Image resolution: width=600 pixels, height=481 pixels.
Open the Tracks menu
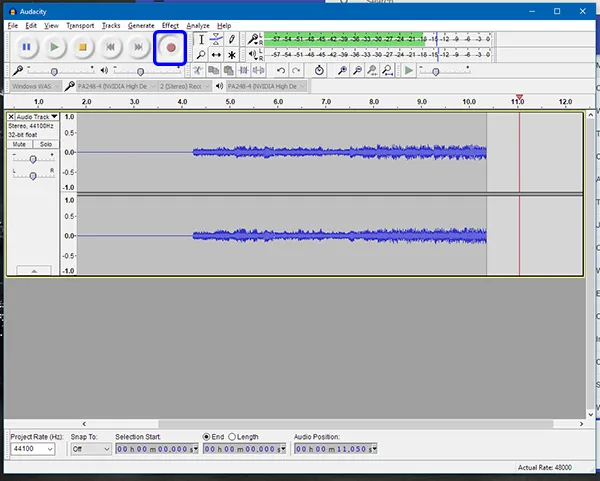point(111,26)
